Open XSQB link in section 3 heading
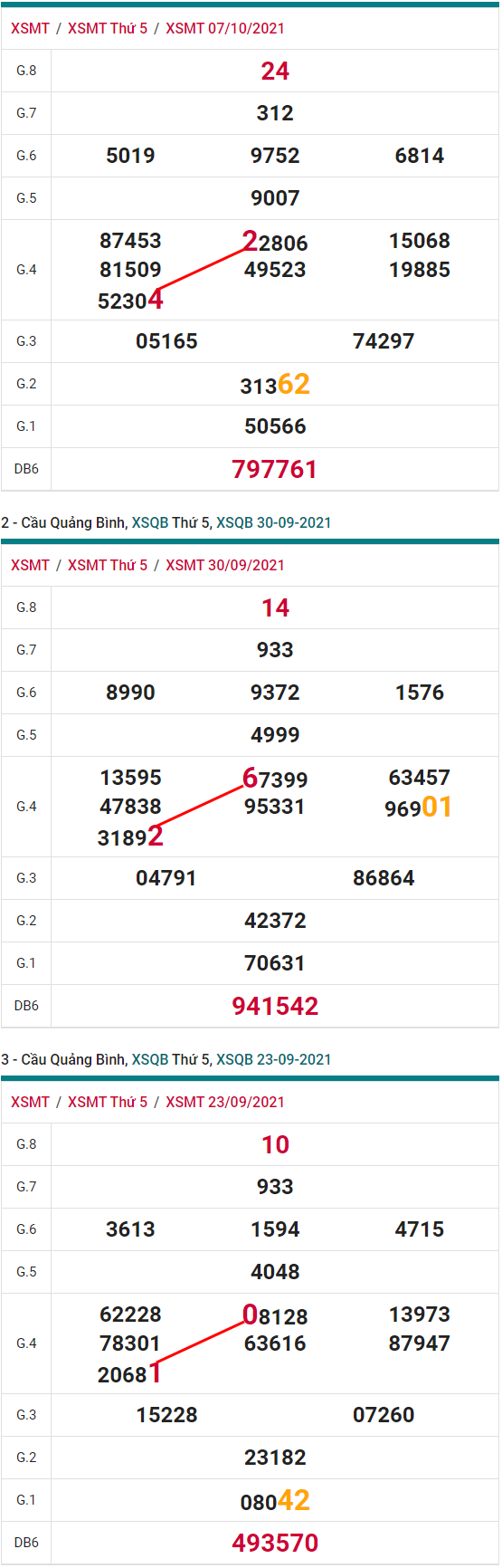 (x=150, y=1059)
